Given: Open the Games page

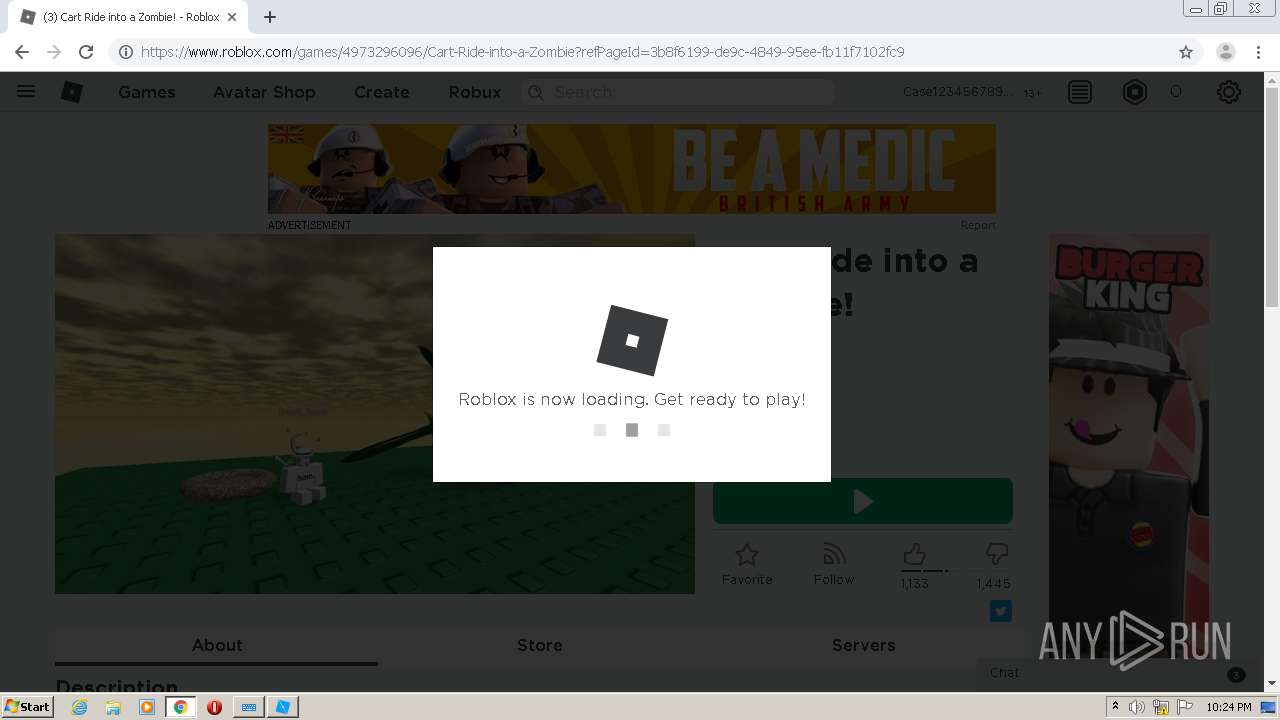Looking at the screenshot, I should click(147, 92).
